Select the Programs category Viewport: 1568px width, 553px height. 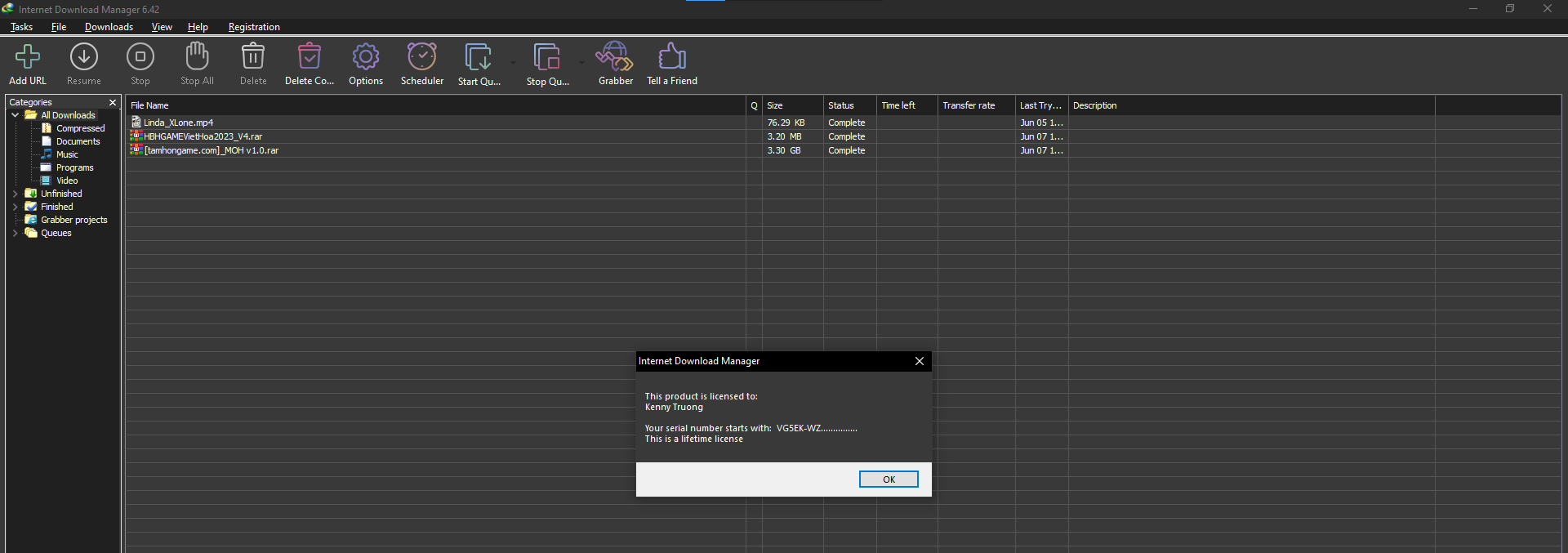click(74, 167)
